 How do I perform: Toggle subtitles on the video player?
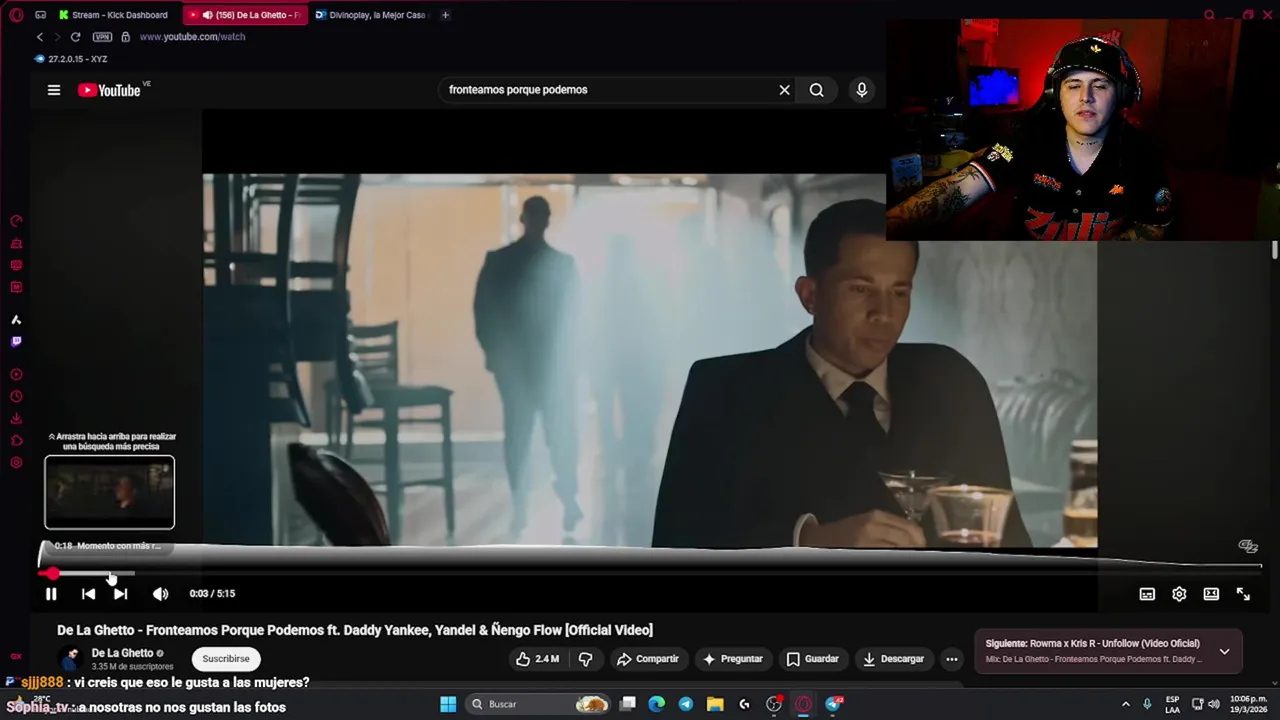pyautogui.click(x=1147, y=594)
